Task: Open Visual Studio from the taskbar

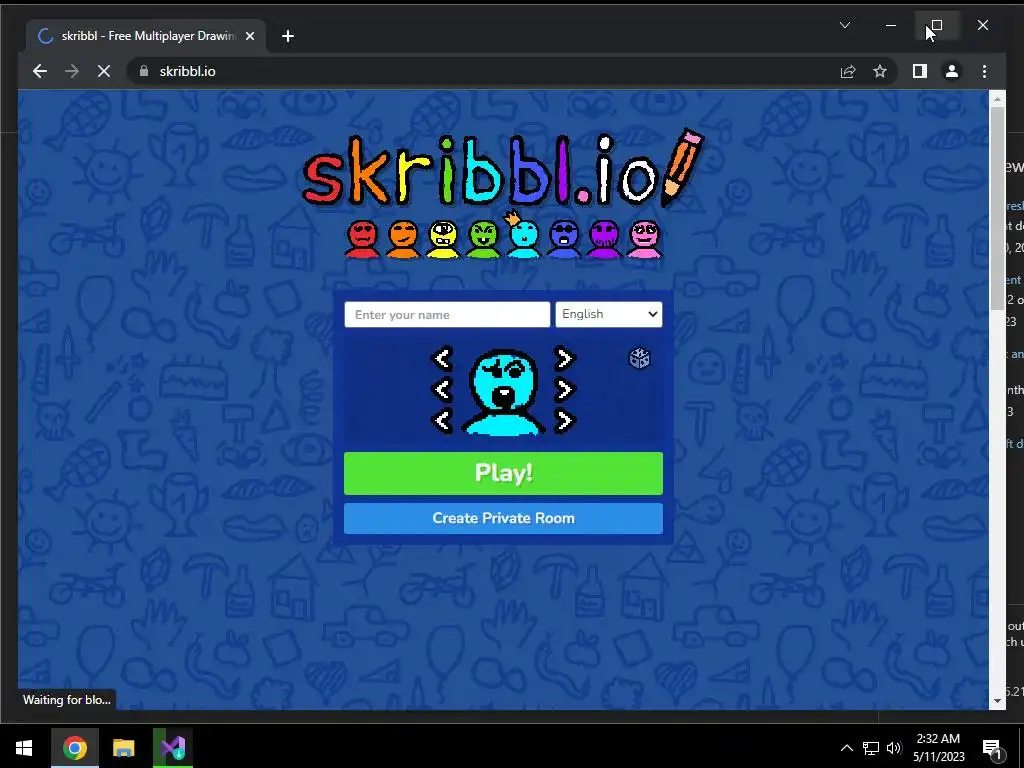Action: pos(173,747)
